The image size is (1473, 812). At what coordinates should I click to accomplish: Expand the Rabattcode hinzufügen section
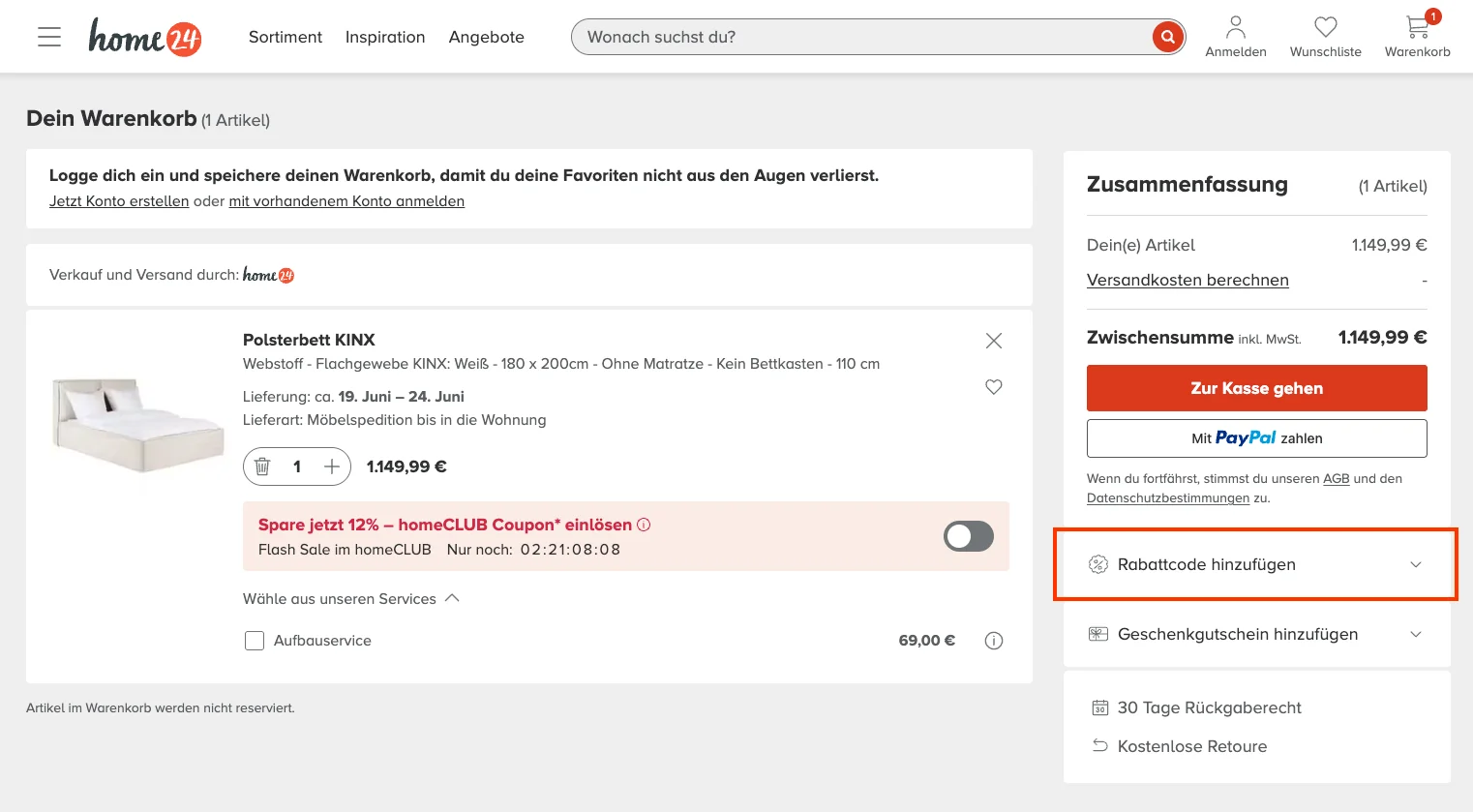[x=1257, y=564]
